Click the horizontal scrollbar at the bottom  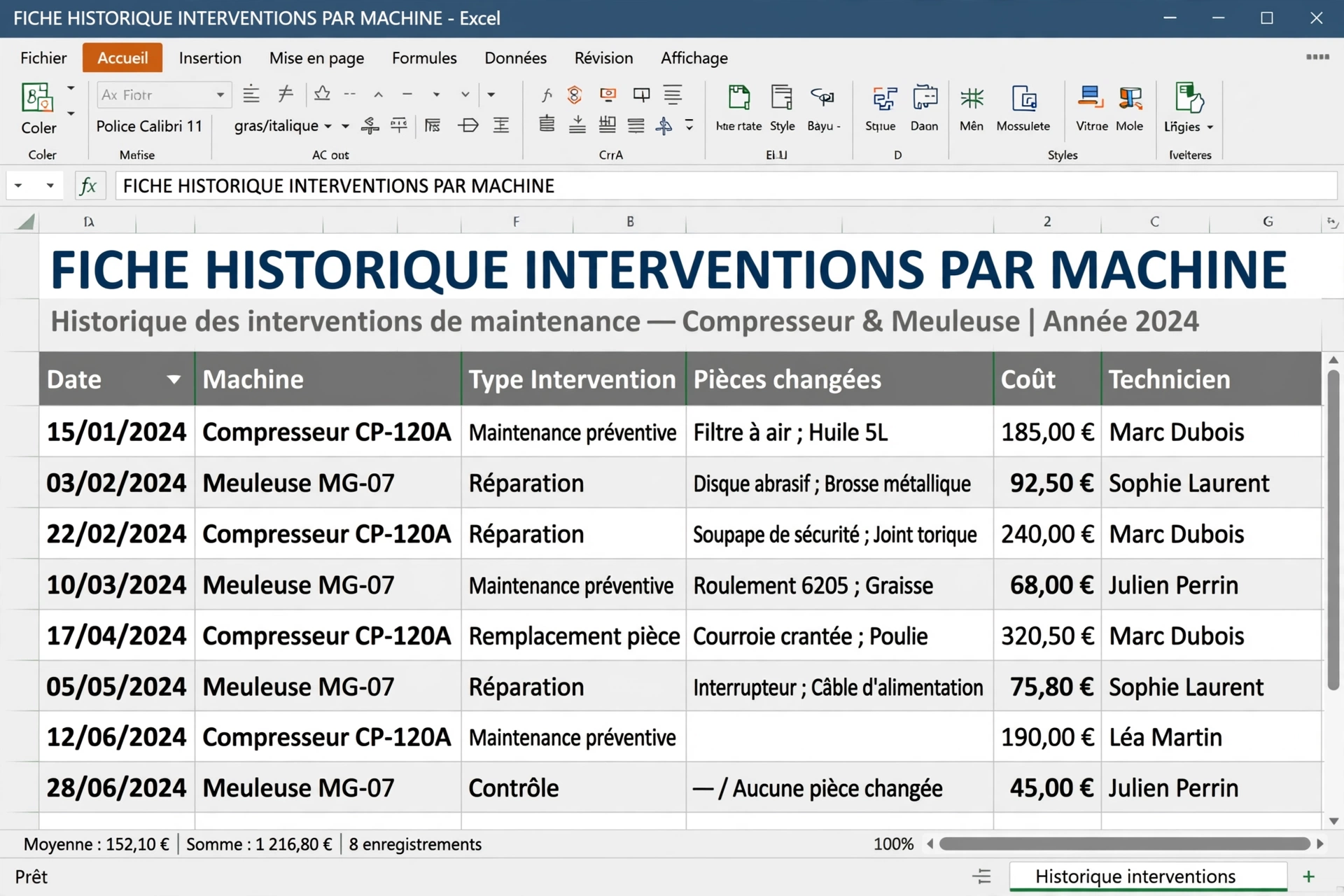point(1124,844)
